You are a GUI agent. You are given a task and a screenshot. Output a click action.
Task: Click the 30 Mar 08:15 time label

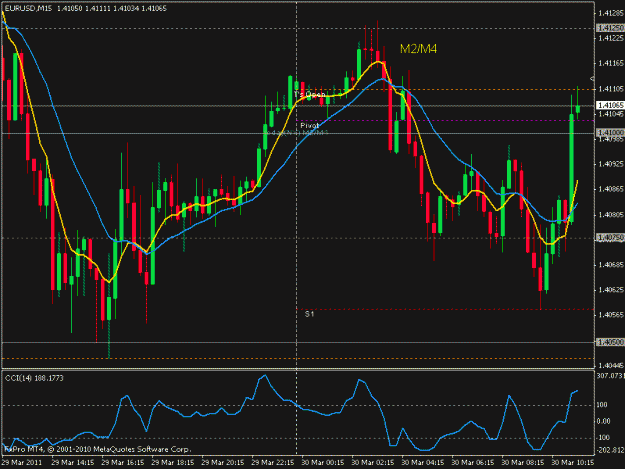pos(523,463)
